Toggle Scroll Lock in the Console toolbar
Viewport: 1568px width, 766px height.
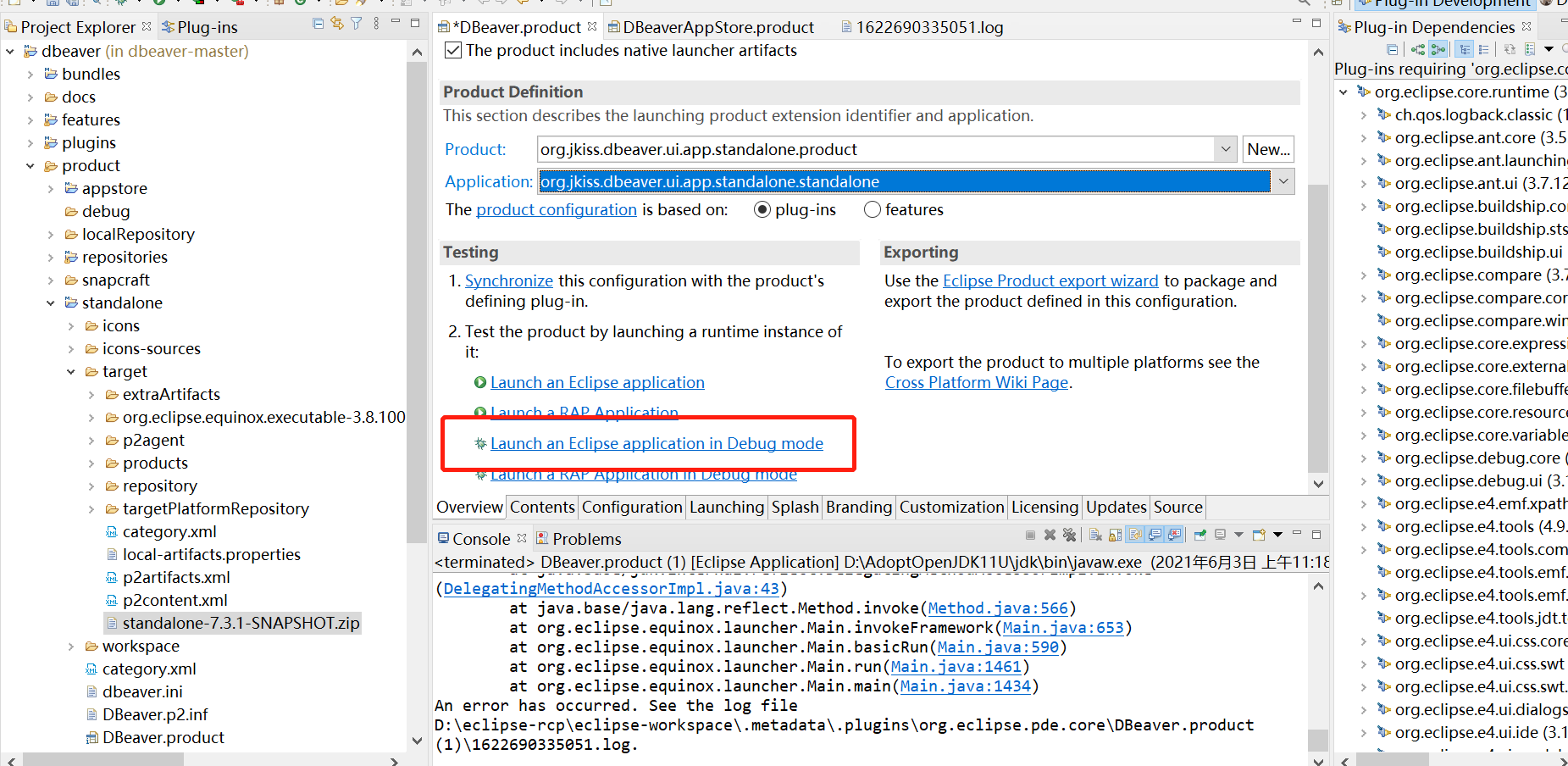[x=1114, y=536]
